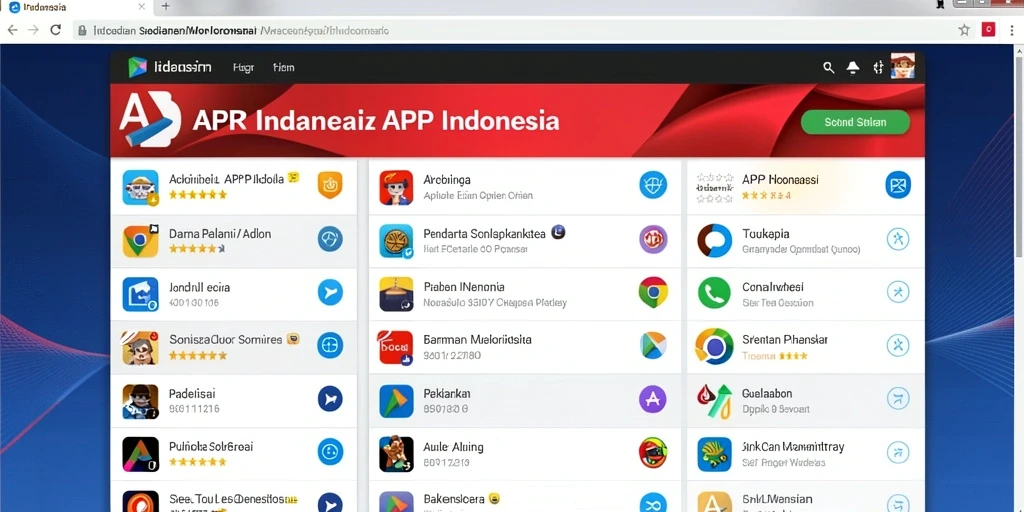
Task: Open the SinkCan Manmirtray entry
Action: point(805,454)
